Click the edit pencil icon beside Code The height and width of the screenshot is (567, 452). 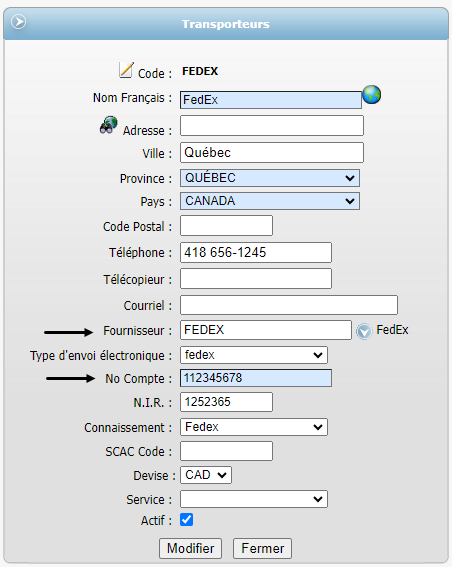[x=126, y=70]
